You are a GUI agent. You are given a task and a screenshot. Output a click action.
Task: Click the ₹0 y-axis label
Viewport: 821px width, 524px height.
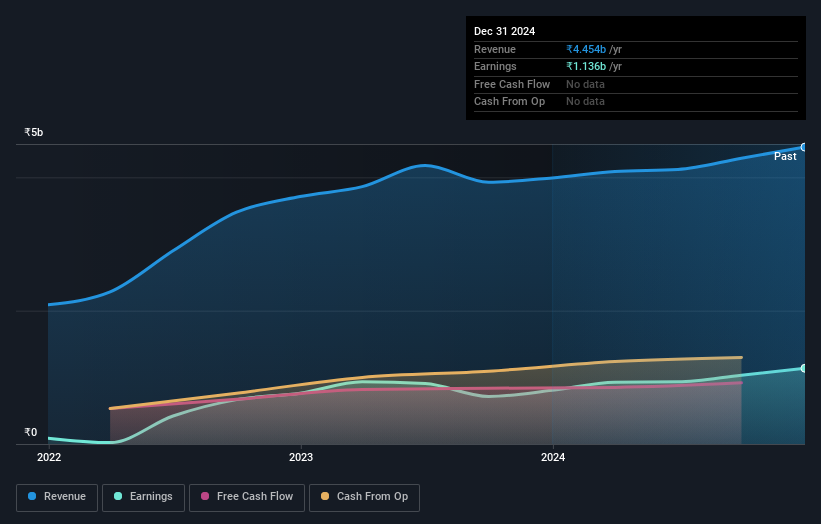pos(31,432)
